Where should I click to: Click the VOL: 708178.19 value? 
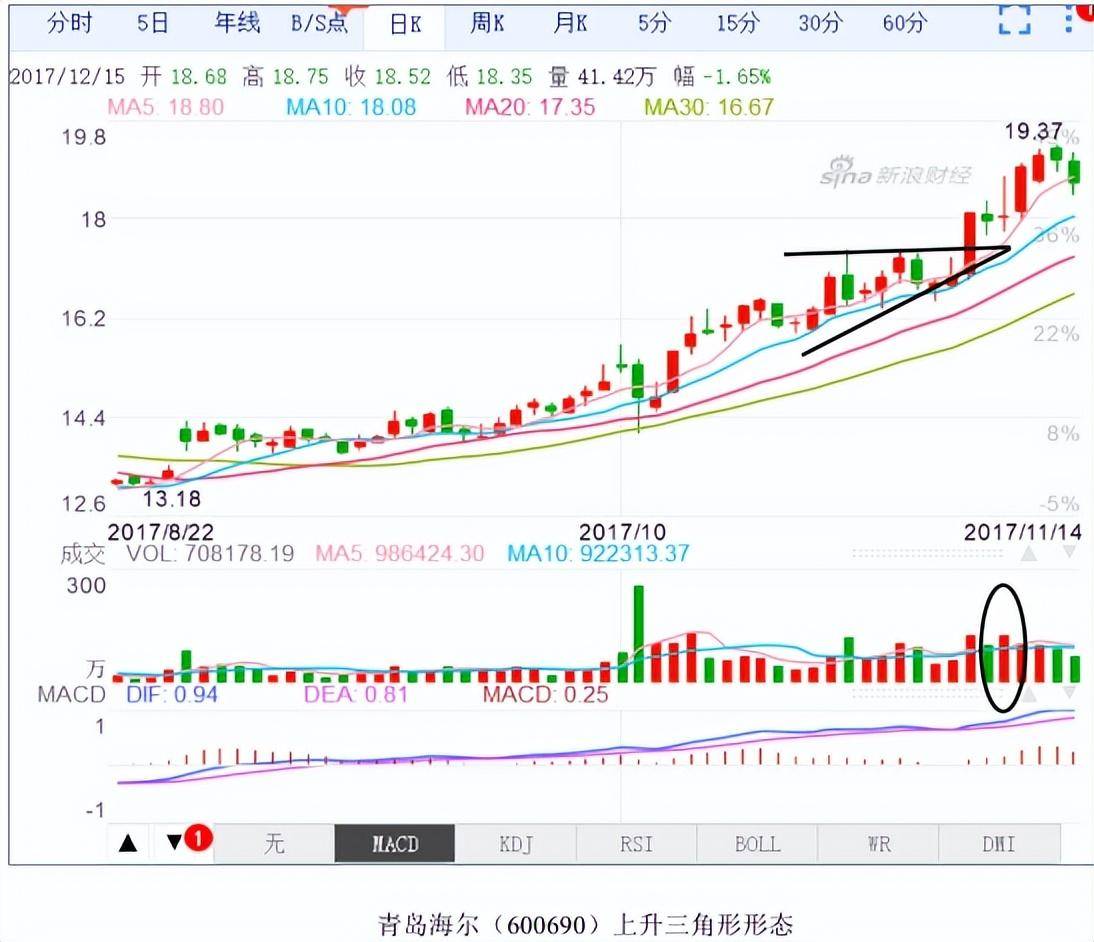(210, 553)
